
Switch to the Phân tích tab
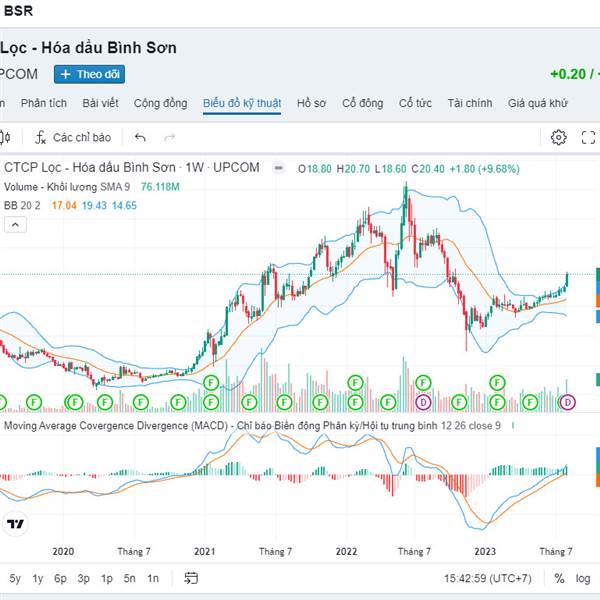44,103
